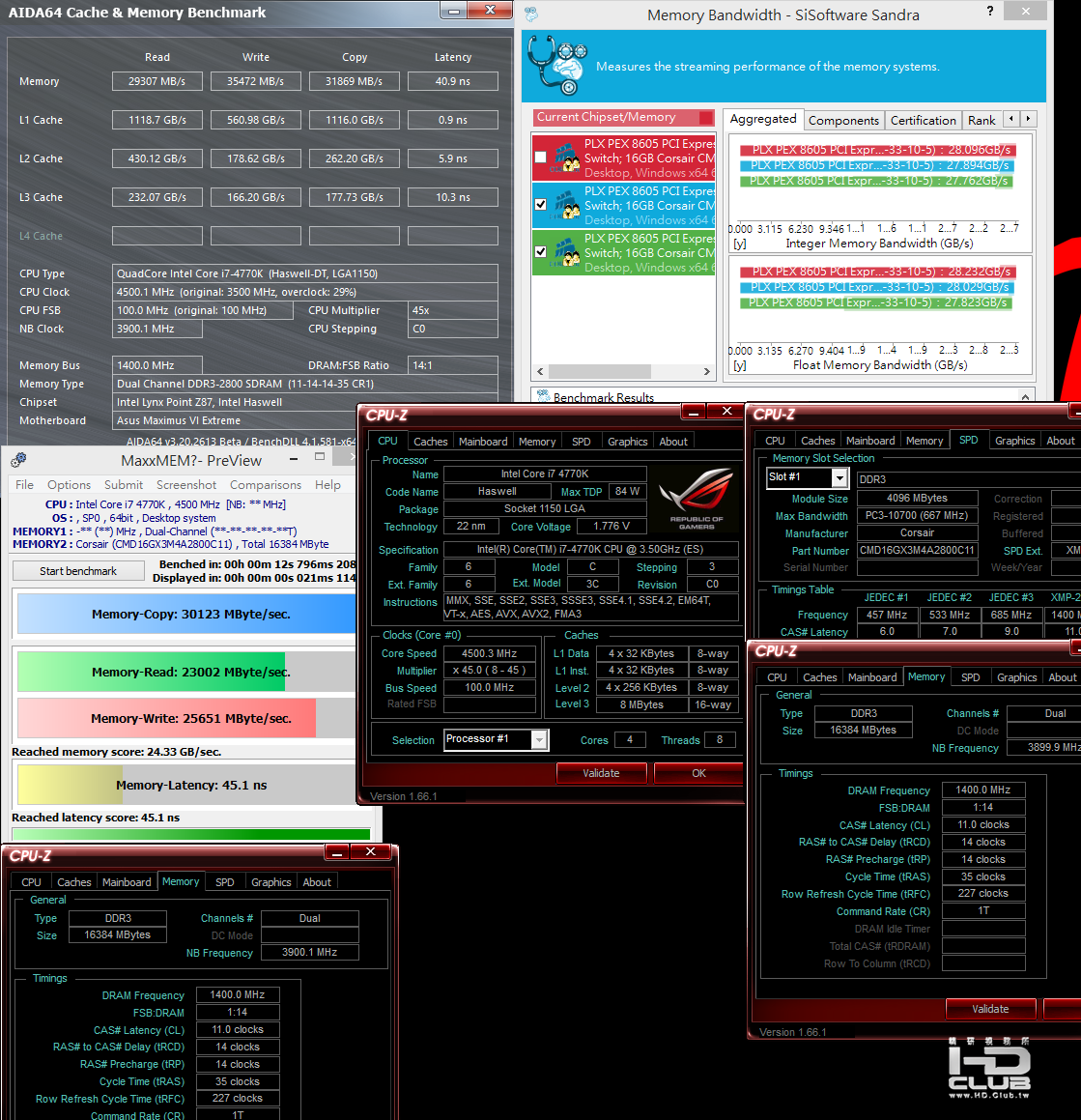The image size is (1081, 1120).
Task: Open Comparisons menu in MaxxMEM
Action: 265,484
